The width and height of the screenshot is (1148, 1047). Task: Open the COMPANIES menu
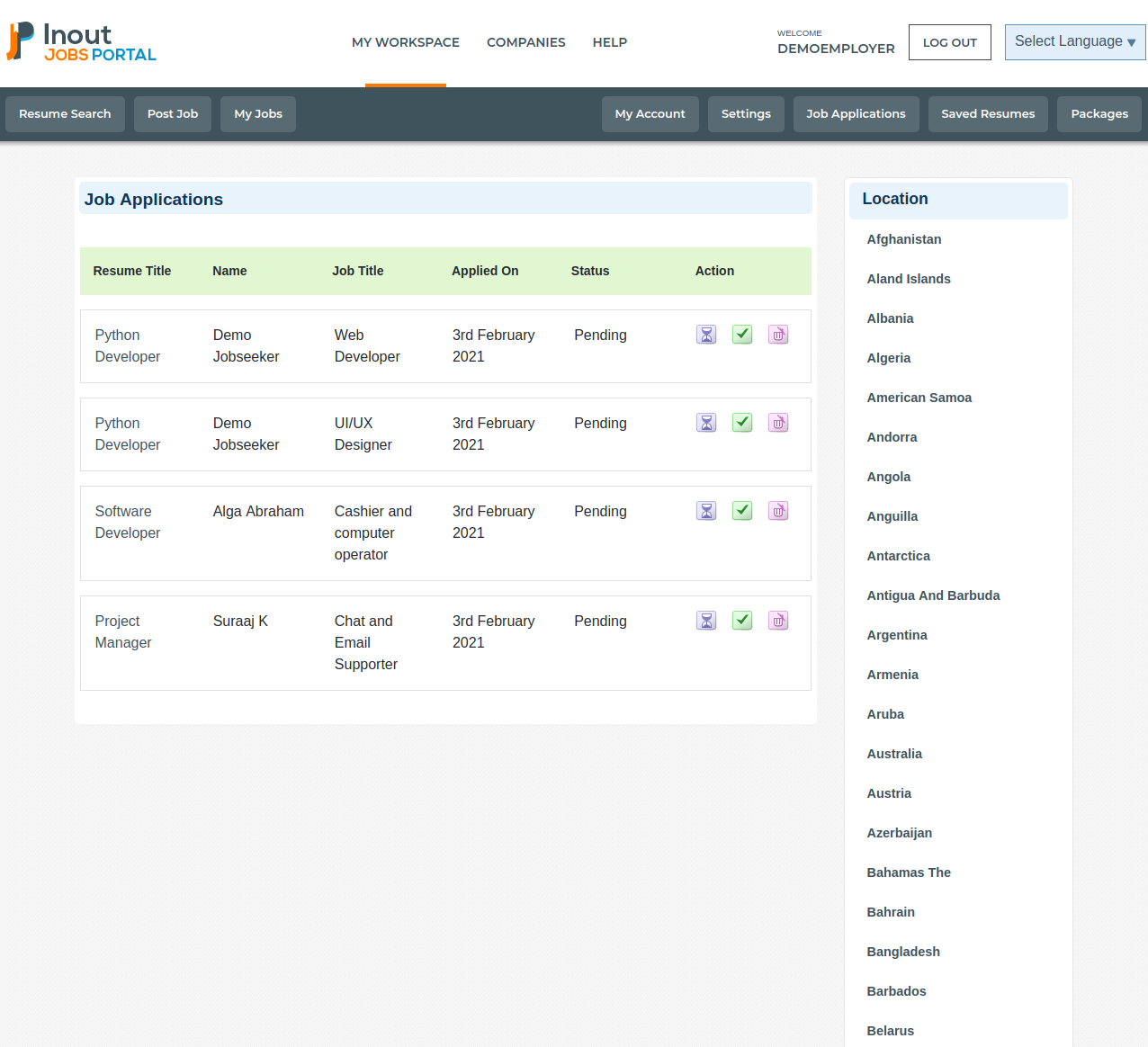pos(525,42)
